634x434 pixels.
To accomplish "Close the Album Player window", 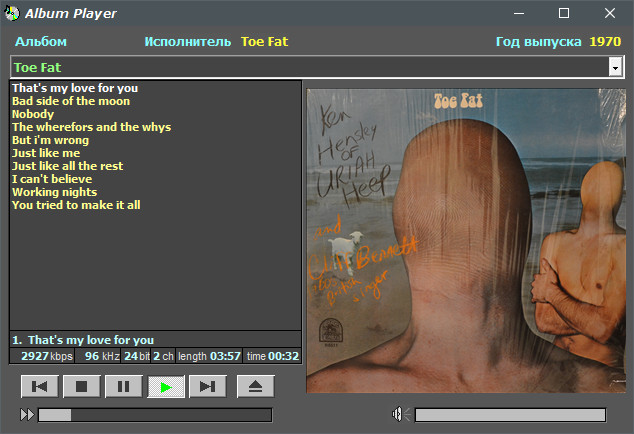I will point(610,13).
